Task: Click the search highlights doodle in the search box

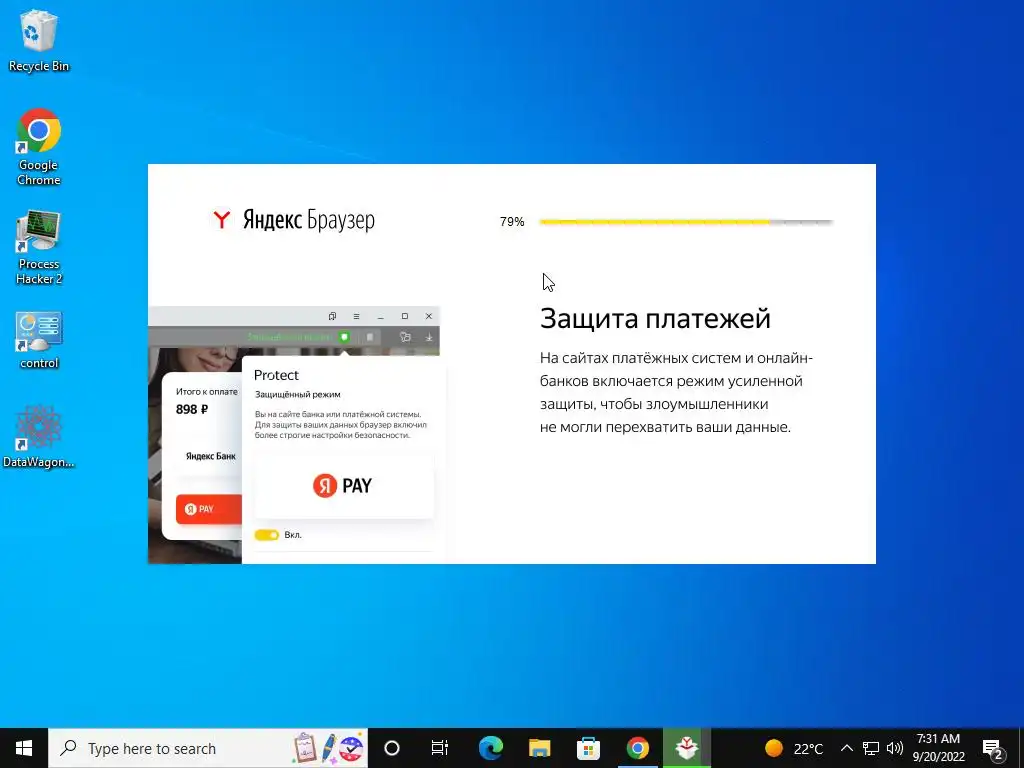Action: [x=328, y=748]
